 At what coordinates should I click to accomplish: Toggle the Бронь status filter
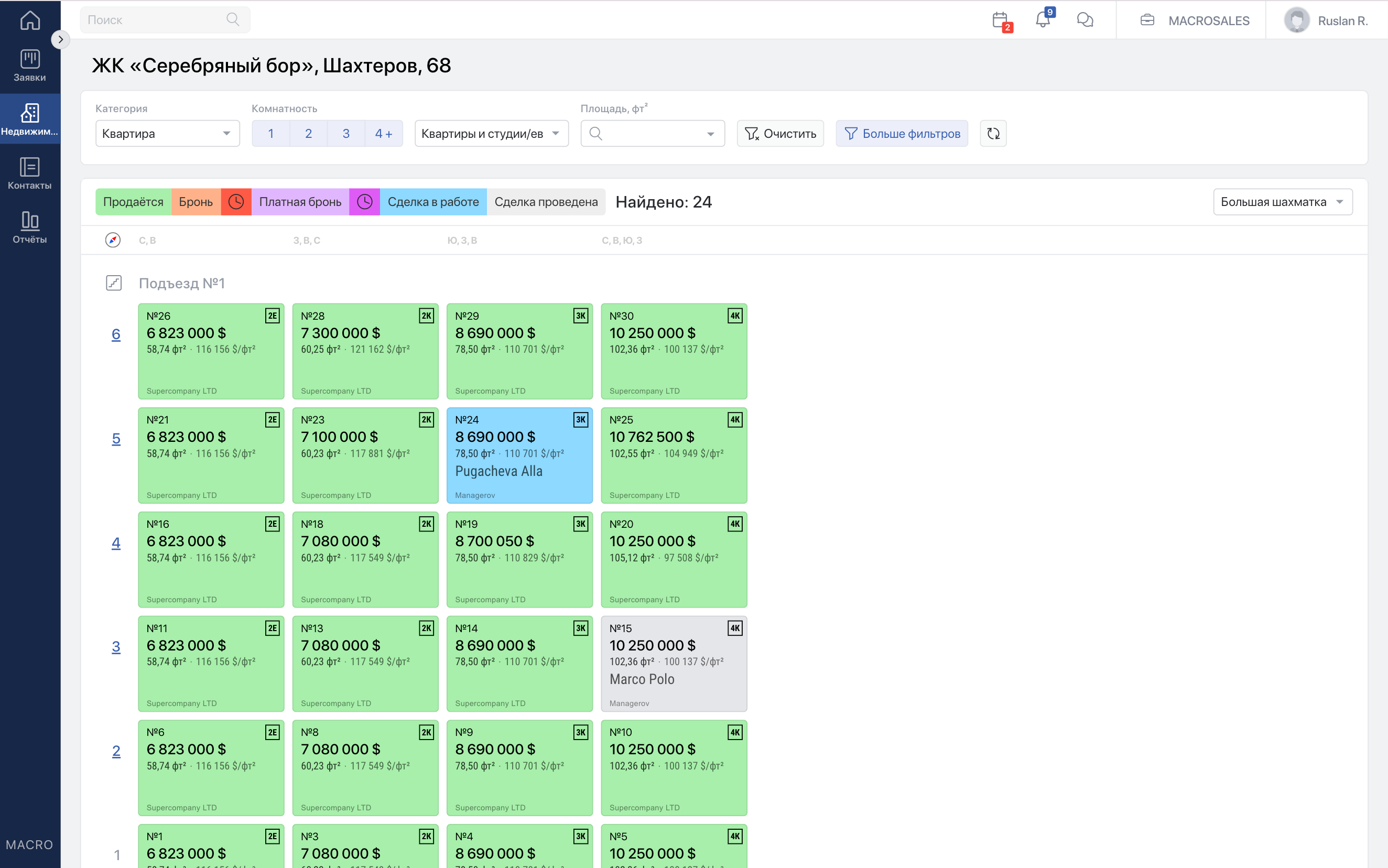click(196, 202)
